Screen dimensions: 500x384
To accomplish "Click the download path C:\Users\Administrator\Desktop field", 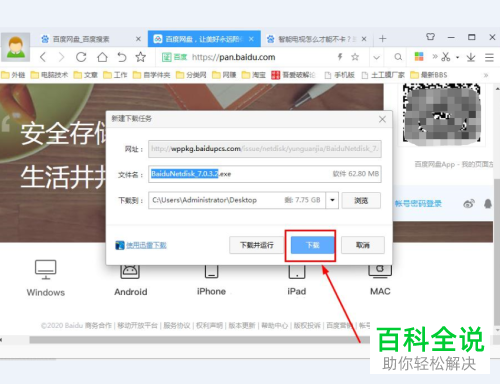I will 237,200.
